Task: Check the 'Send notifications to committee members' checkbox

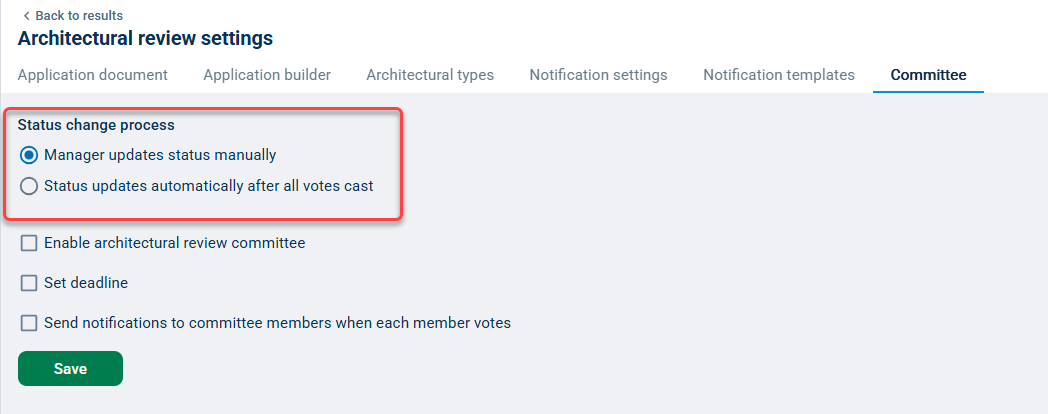Action: [29, 323]
